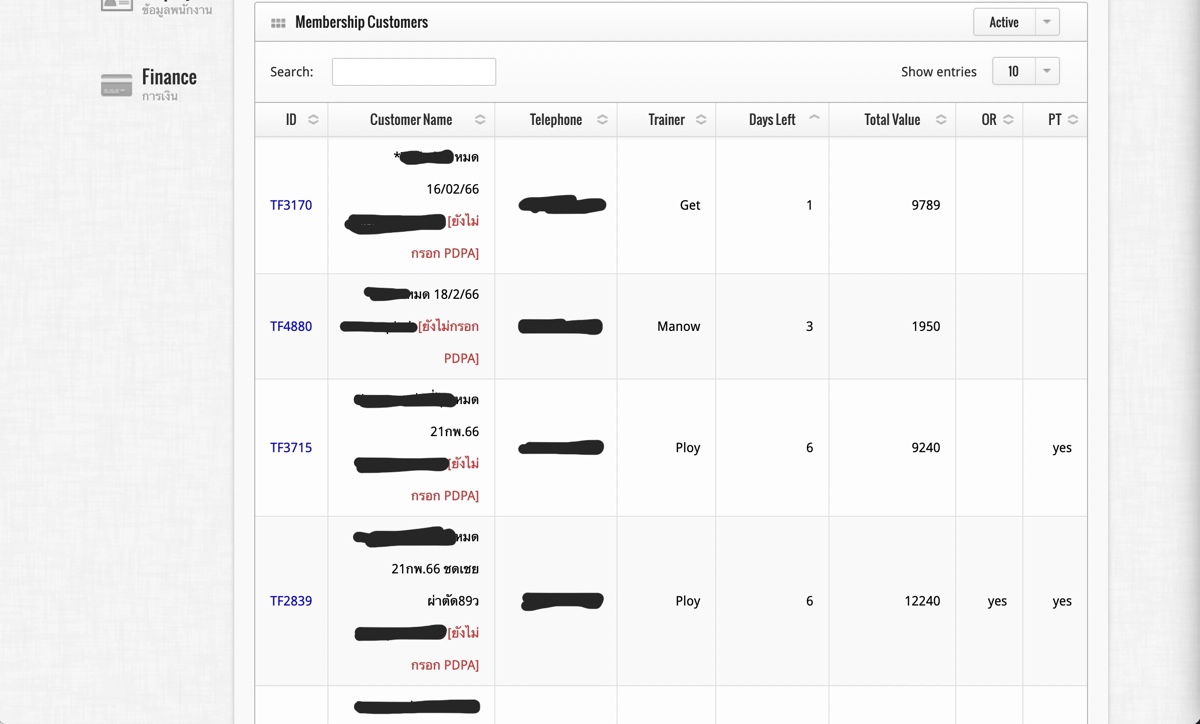
Task: Sort table by Trainer column icon
Action: click(701, 120)
